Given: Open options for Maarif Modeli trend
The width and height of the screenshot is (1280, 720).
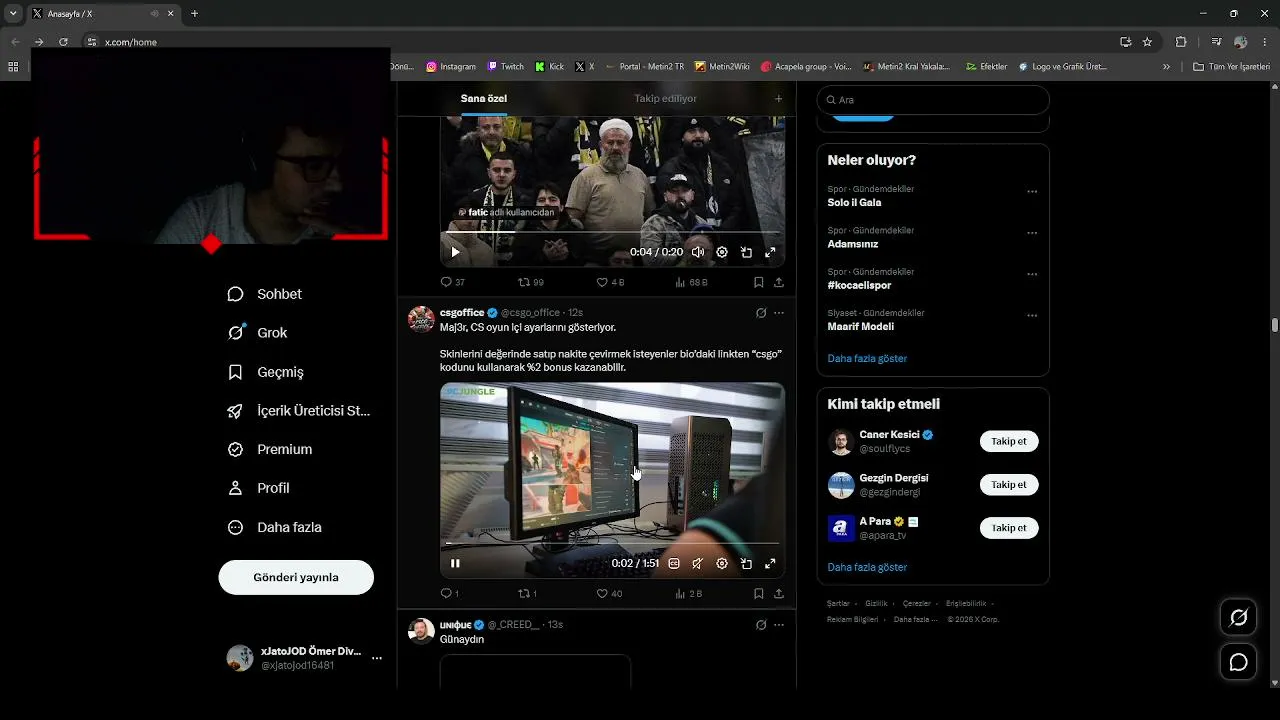Looking at the screenshot, I should pos(1032,316).
